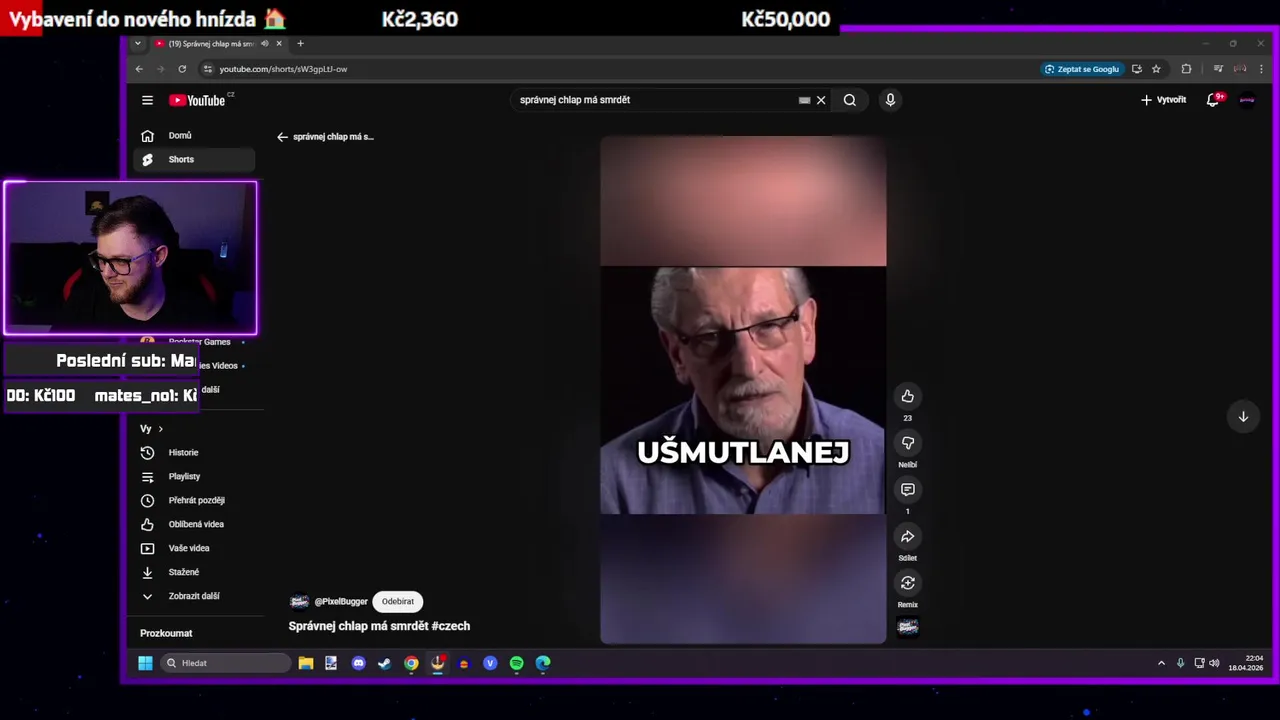Open the account avatar menu

pos(1247,100)
